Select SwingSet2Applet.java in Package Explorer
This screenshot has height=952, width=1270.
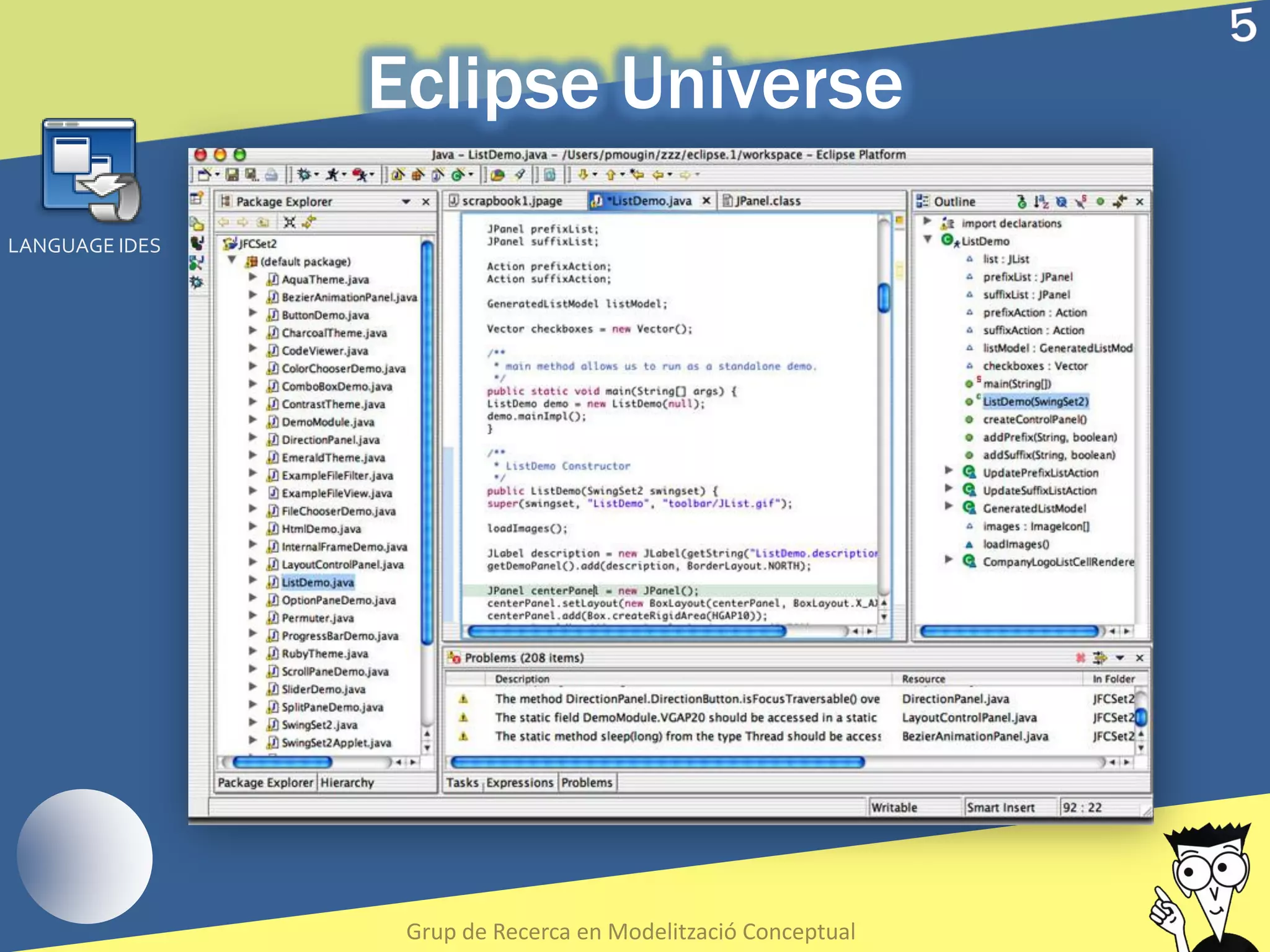336,743
